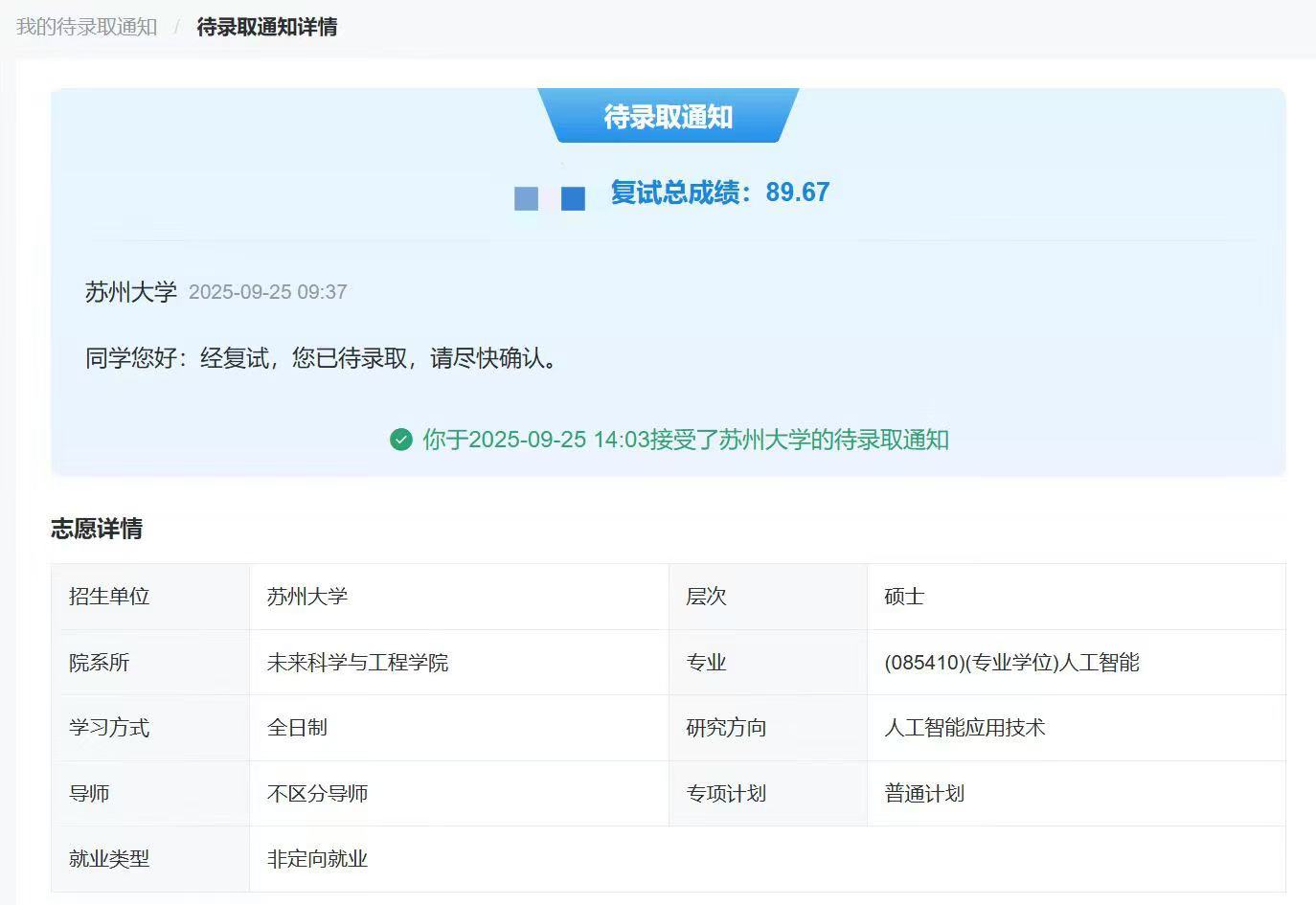Select the 不区分导师 advisor cell

317,794
